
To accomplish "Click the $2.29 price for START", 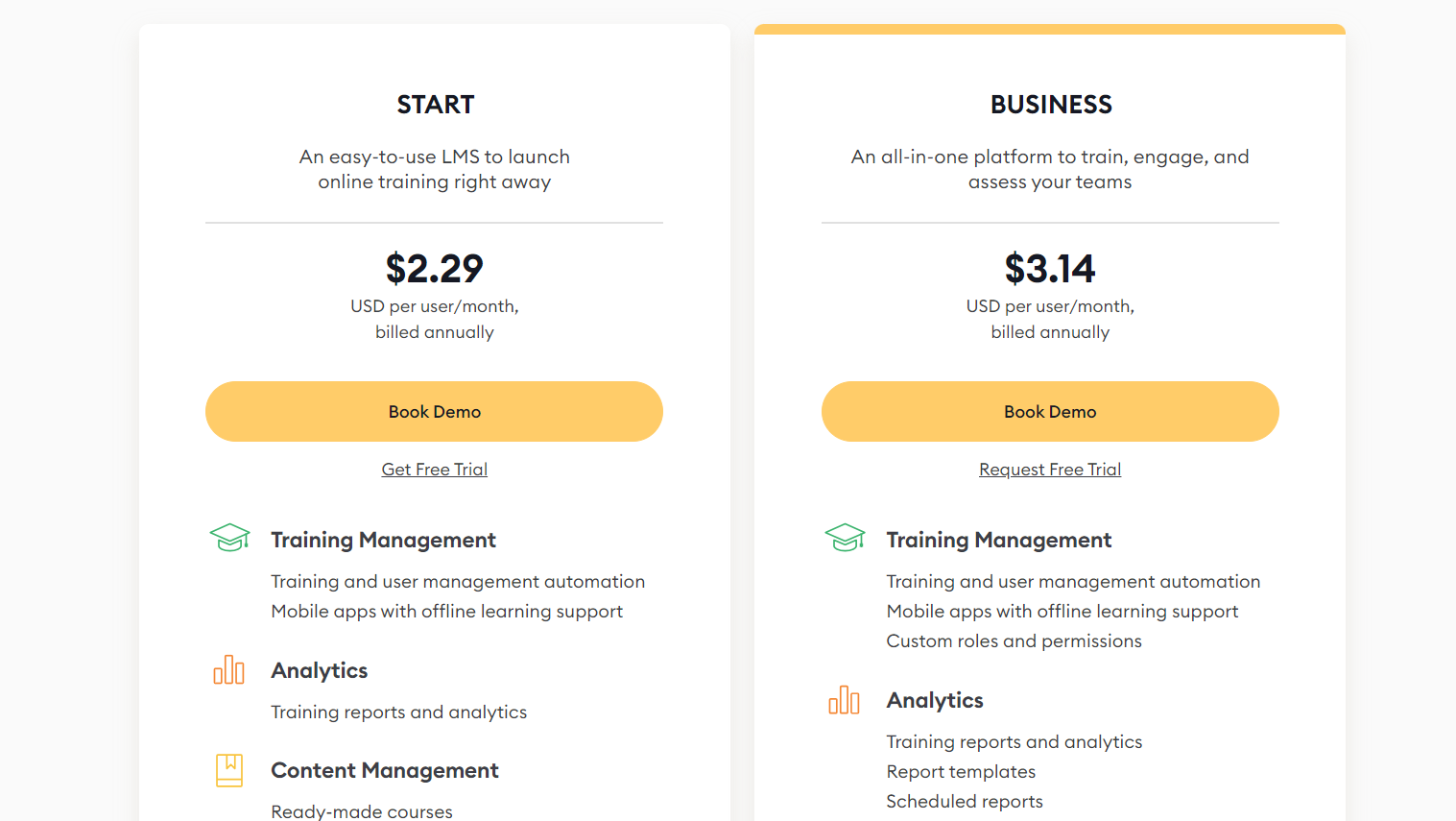I will point(434,269).
